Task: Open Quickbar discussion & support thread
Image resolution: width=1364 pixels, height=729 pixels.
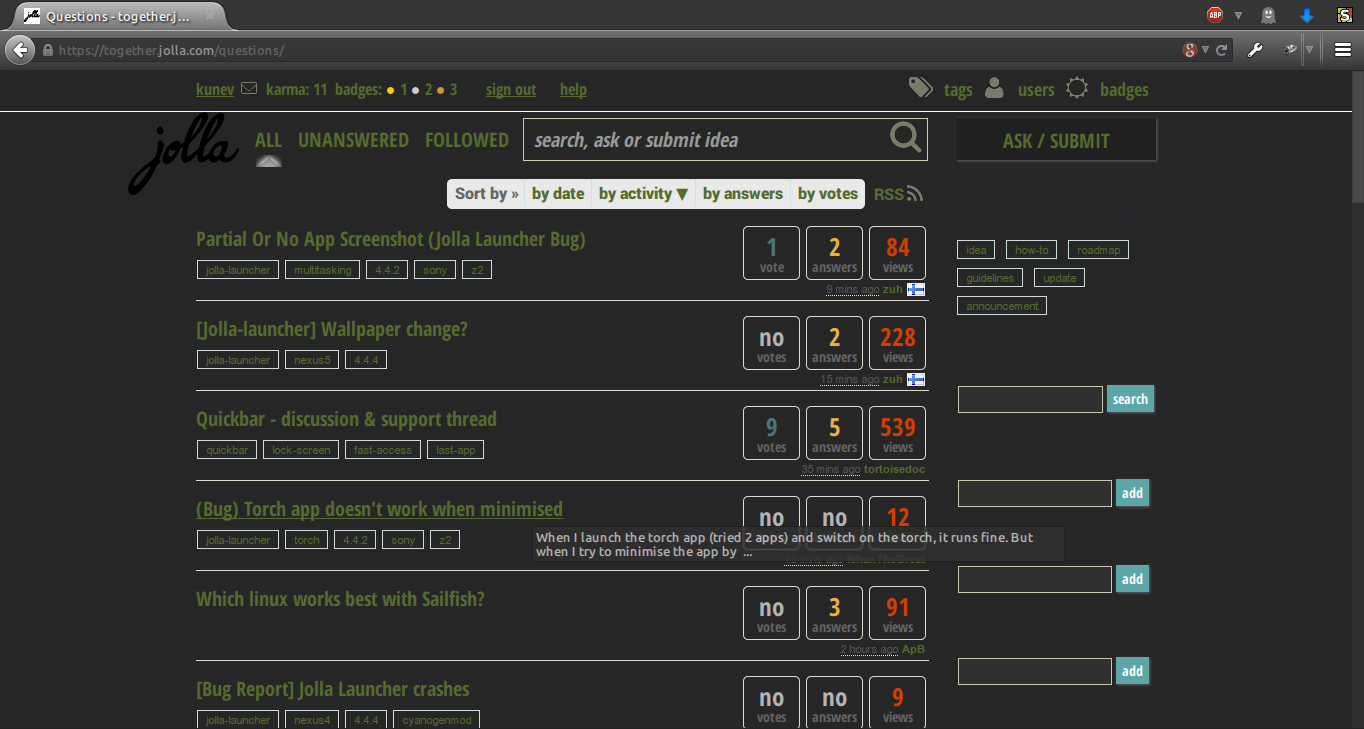Action: (x=346, y=419)
